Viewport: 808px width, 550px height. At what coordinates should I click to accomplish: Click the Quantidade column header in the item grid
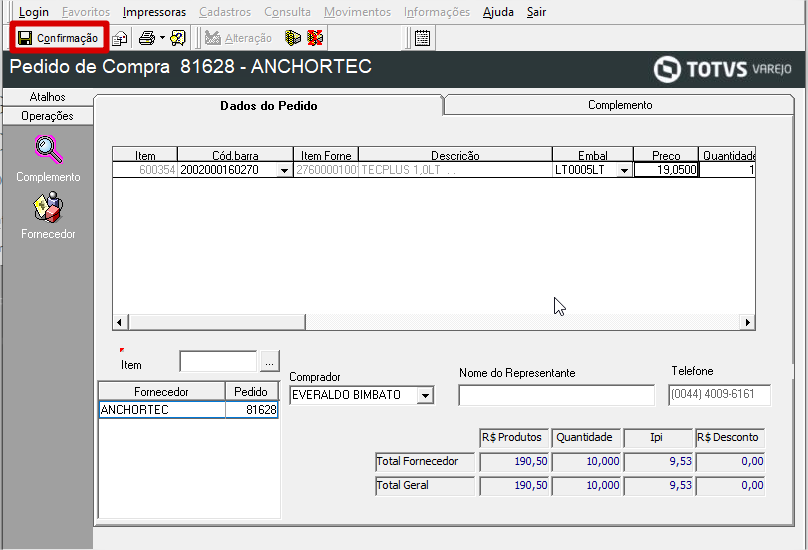click(727, 155)
